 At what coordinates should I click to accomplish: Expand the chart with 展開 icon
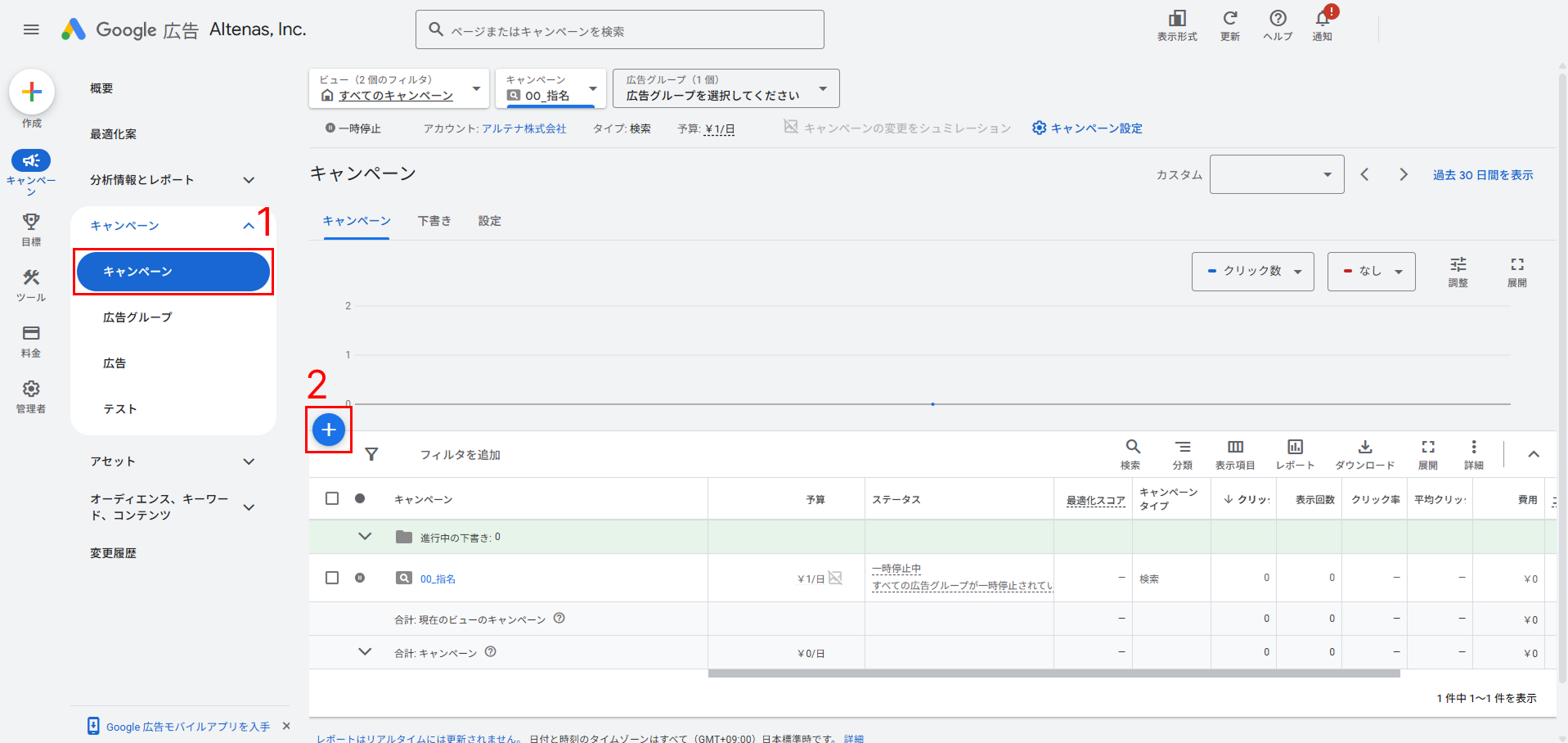click(1517, 264)
